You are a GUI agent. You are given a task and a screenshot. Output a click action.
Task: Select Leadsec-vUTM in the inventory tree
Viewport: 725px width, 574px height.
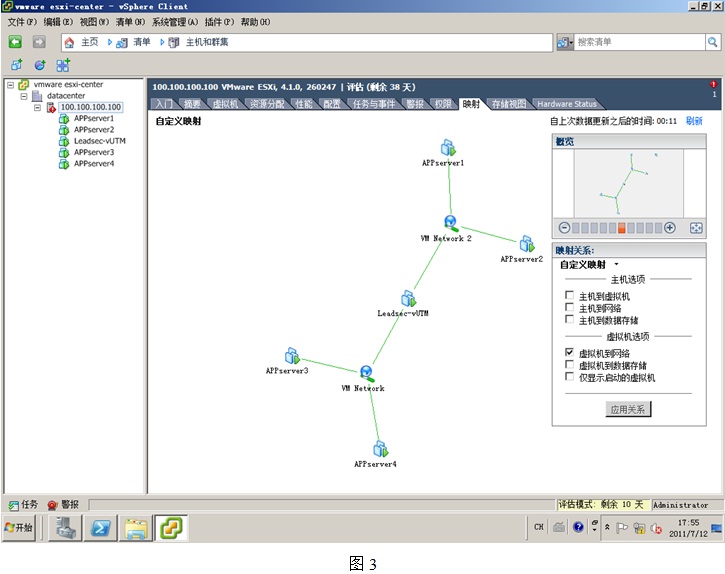[x=99, y=141]
